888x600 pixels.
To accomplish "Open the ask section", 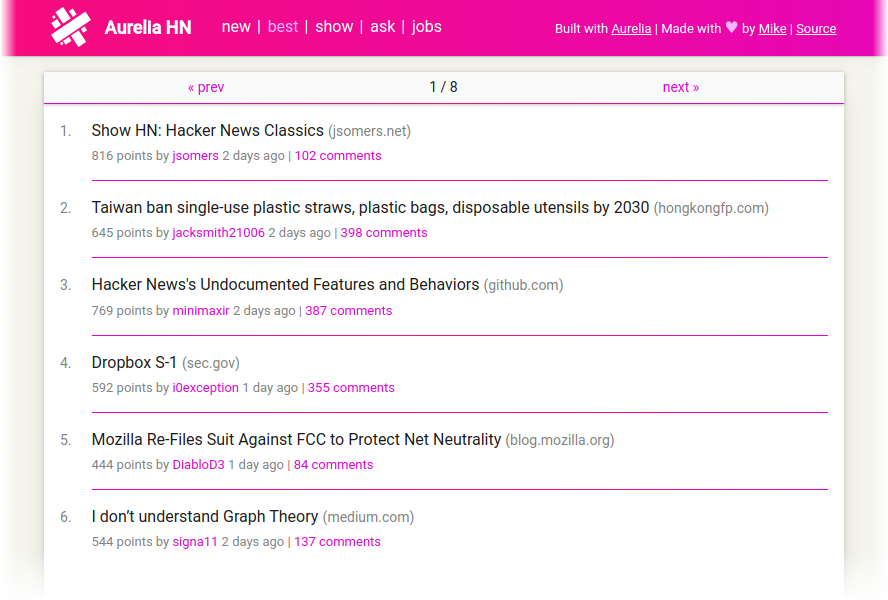I will [x=382, y=27].
